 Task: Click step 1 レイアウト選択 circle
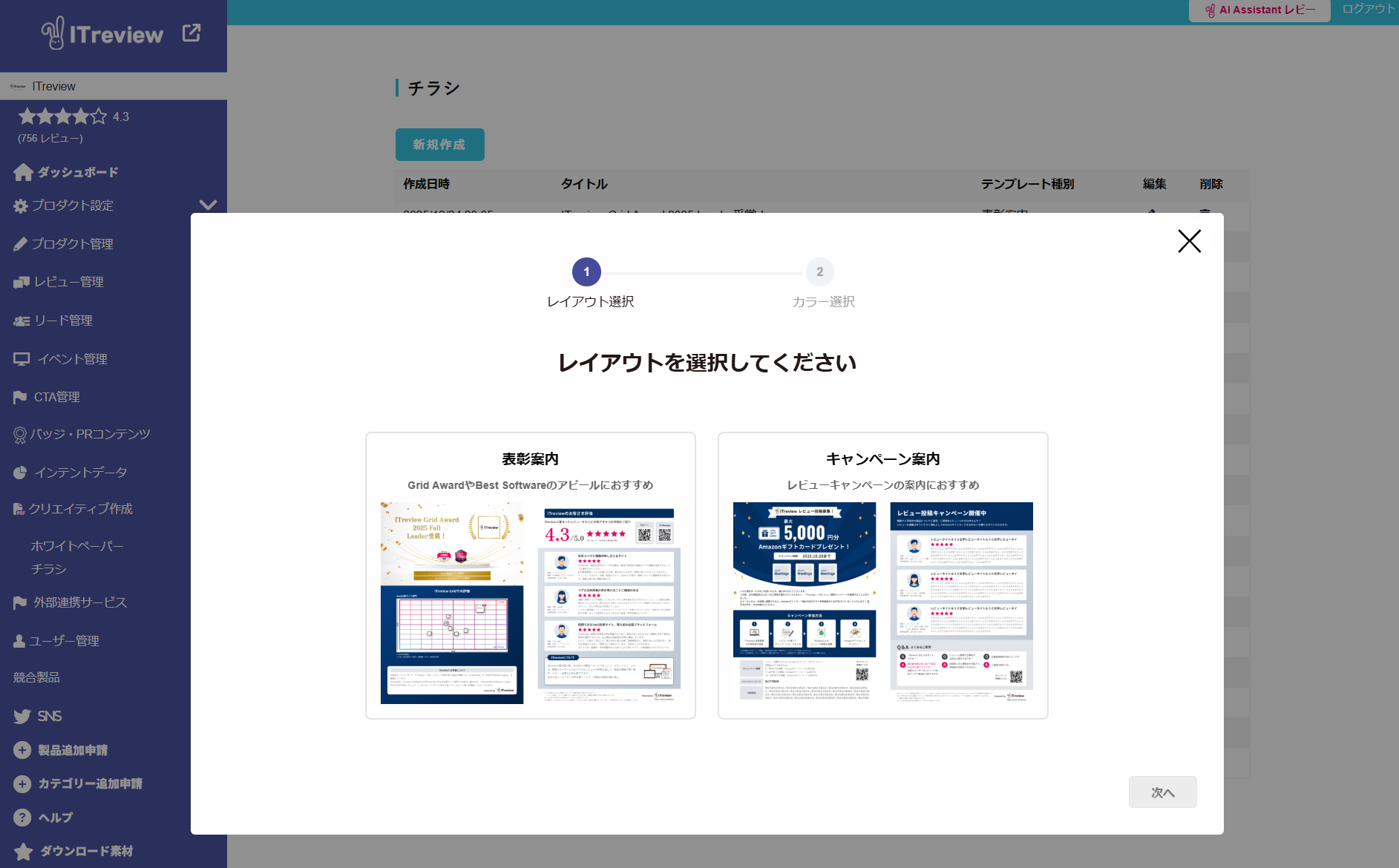pyautogui.click(x=586, y=272)
